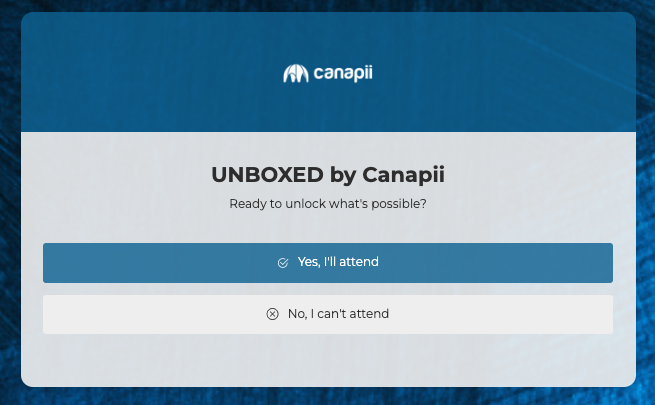The height and width of the screenshot is (405, 655).
Task: Click the empty card area below the buttons
Action: coord(328,360)
